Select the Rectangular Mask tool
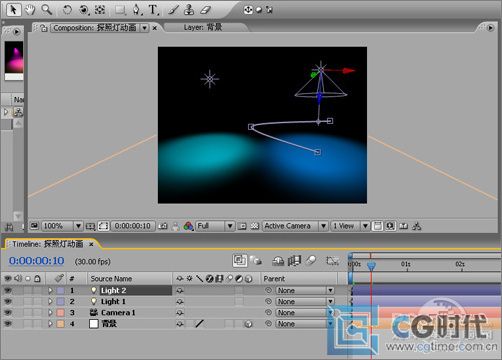502x360 pixels. coord(120,10)
